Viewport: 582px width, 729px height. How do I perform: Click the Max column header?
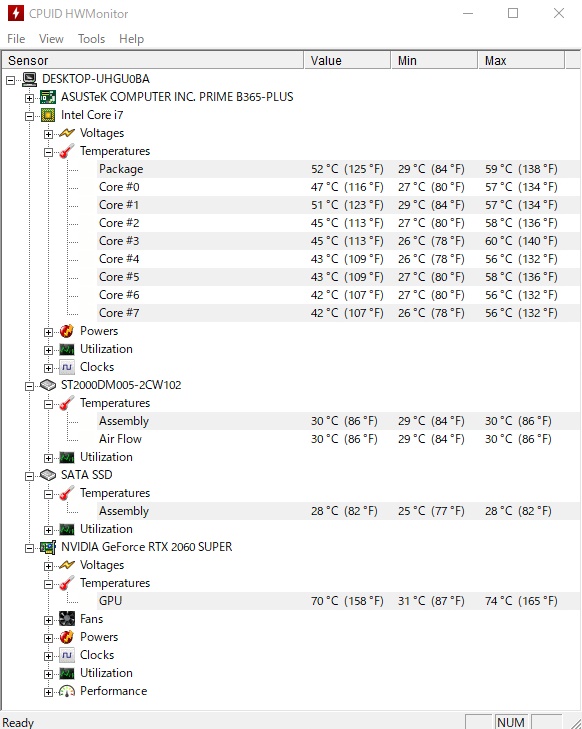tap(521, 60)
